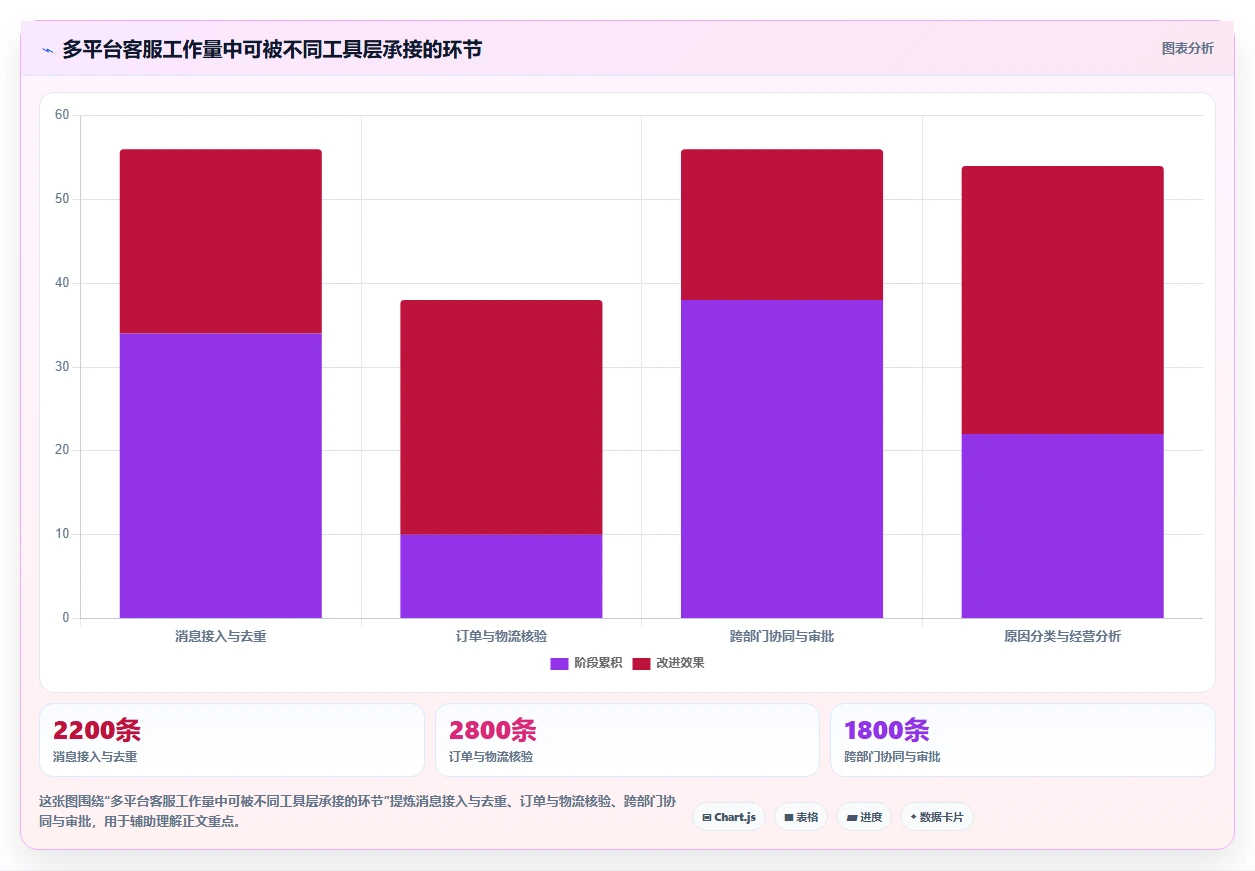Click the red segment of 原因分类与经营分析 bar

point(1063,300)
